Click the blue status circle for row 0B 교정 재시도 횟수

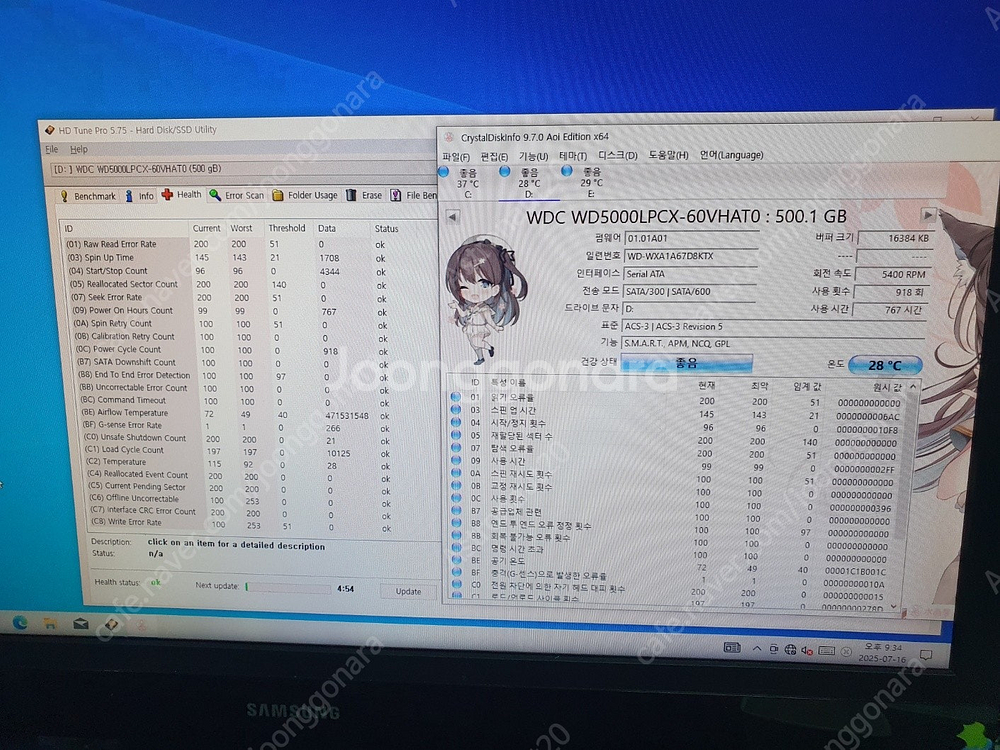click(x=456, y=485)
